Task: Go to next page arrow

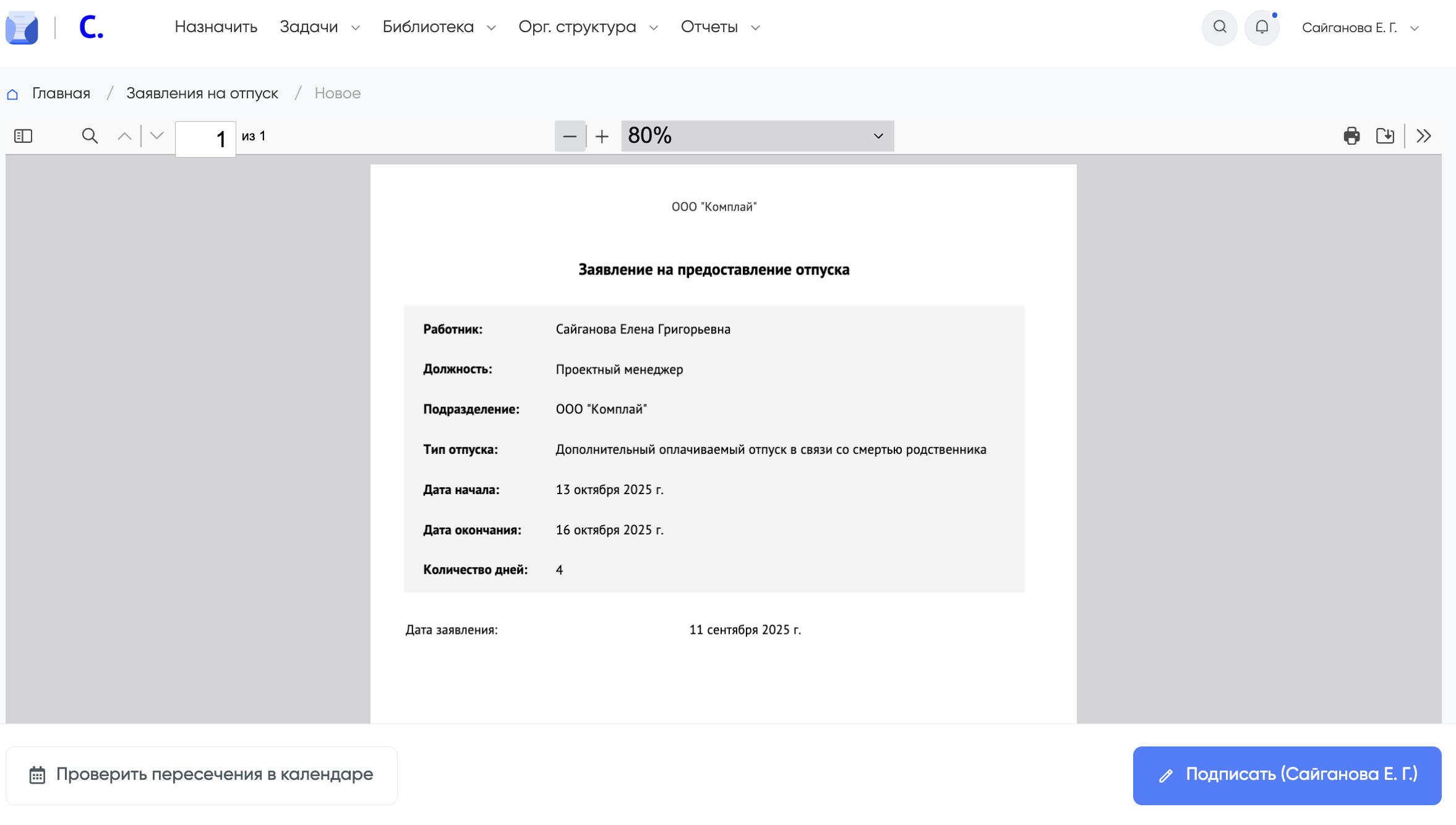Action: click(157, 136)
